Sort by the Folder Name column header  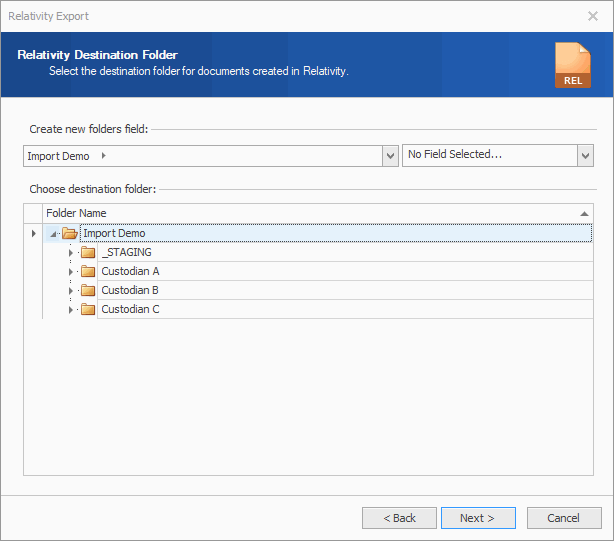click(x=300, y=213)
